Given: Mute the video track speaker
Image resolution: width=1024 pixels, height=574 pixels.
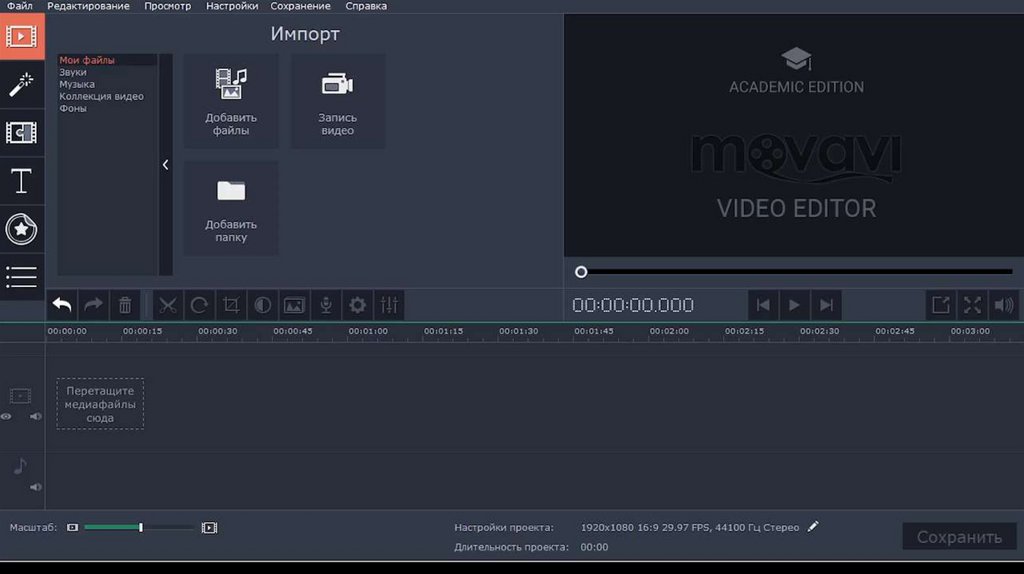Looking at the screenshot, I should (x=36, y=417).
